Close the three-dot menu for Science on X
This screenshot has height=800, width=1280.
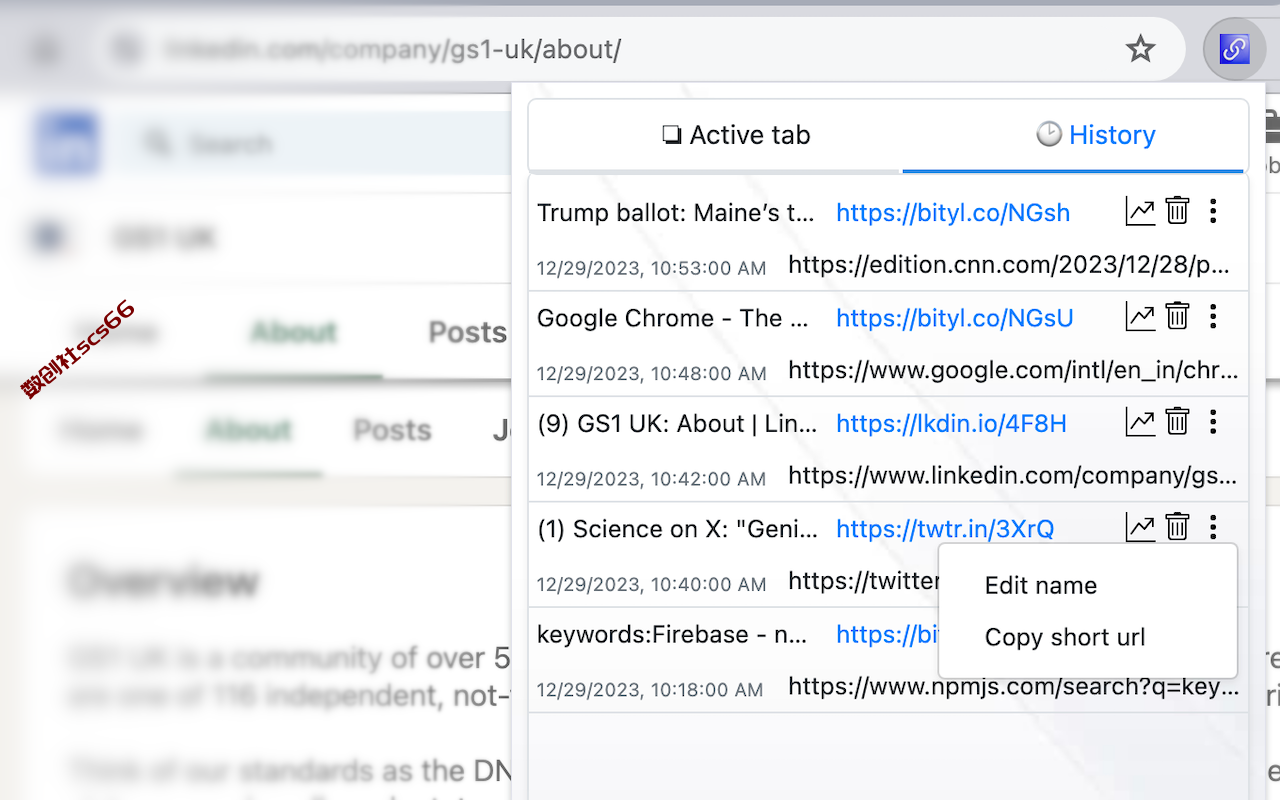pos(1213,527)
